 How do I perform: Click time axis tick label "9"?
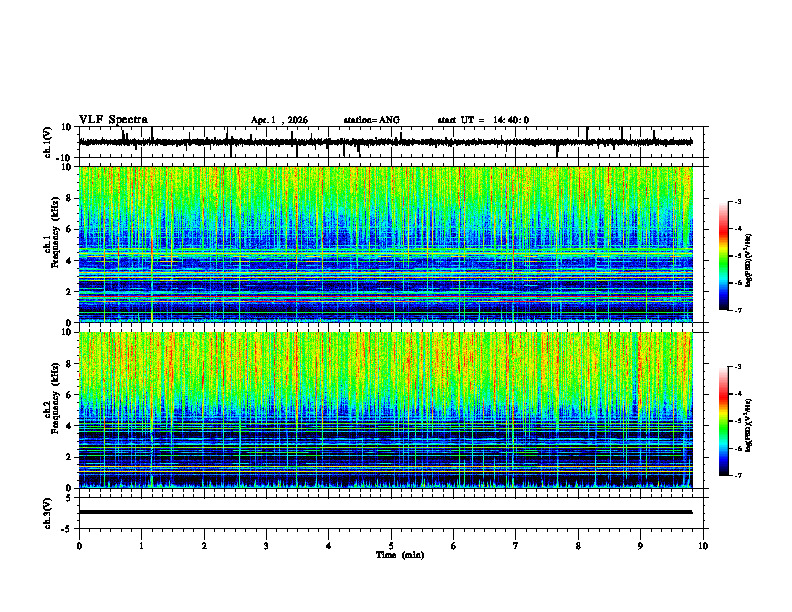coord(640,546)
